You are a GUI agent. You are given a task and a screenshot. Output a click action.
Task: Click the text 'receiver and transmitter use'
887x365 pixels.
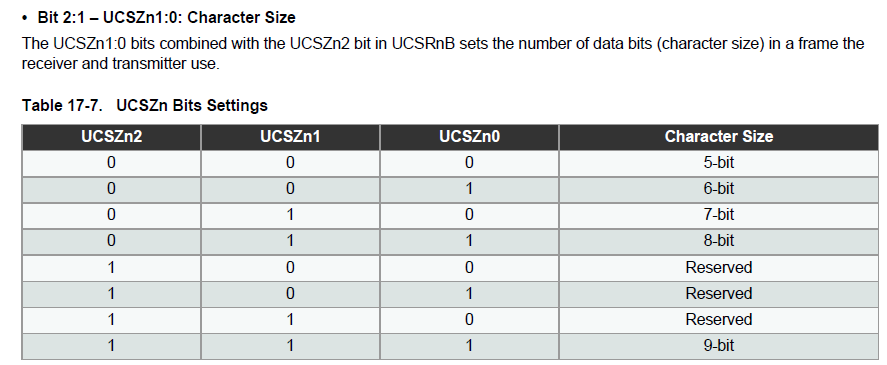[x=120, y=64]
